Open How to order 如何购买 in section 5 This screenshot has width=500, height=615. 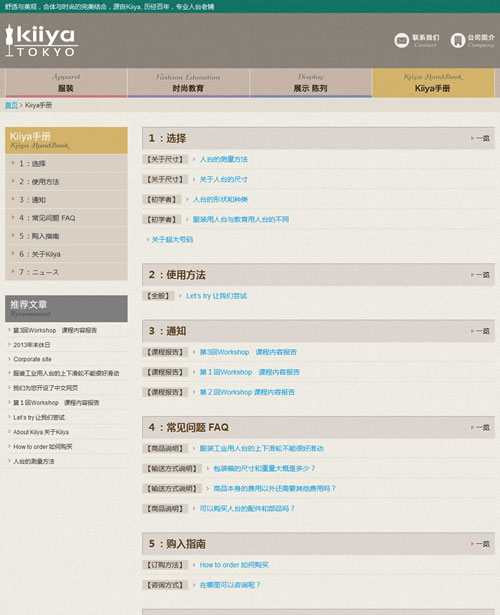pyautogui.click(x=234, y=565)
